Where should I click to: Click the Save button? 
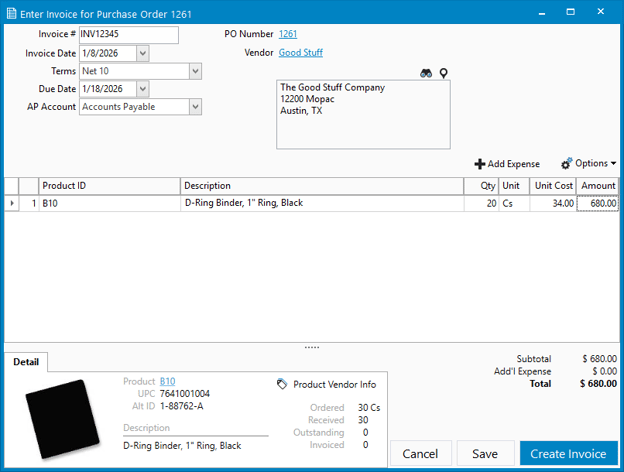[x=485, y=454]
